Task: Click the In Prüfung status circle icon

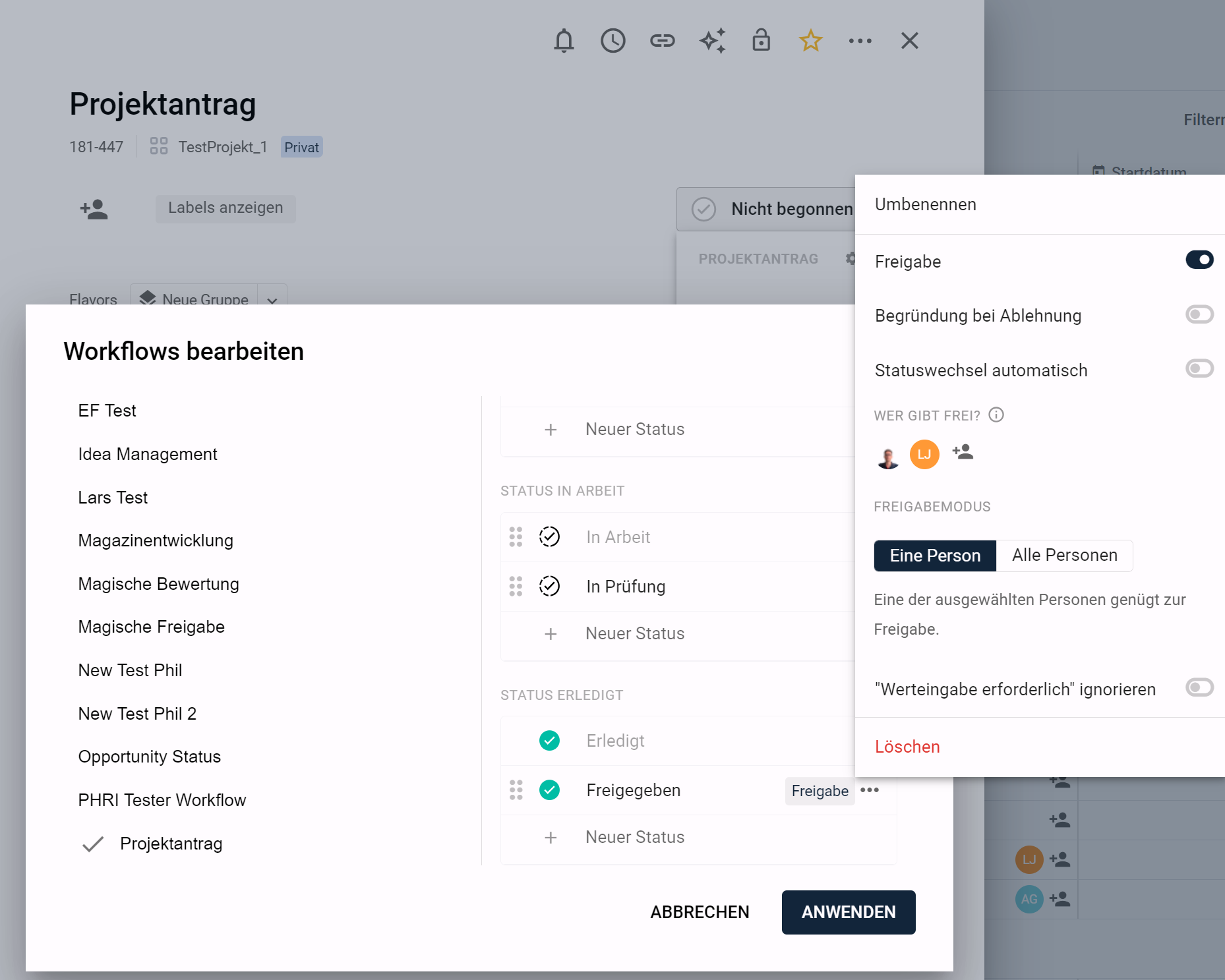Action: (549, 586)
